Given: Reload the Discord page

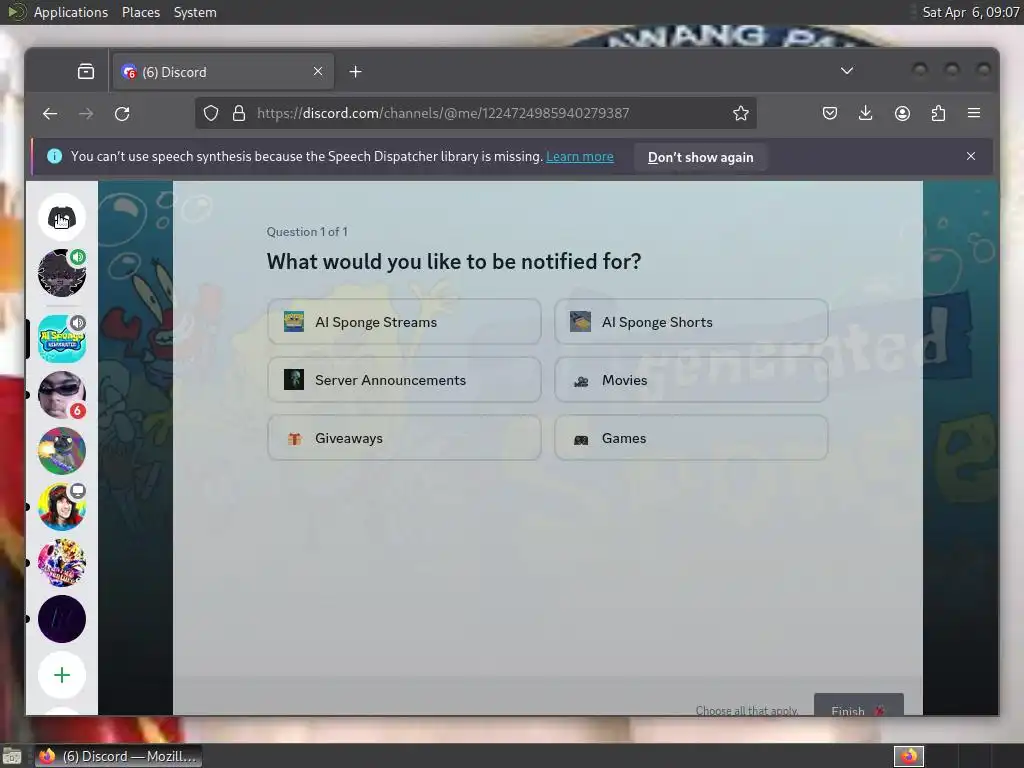Looking at the screenshot, I should (122, 114).
